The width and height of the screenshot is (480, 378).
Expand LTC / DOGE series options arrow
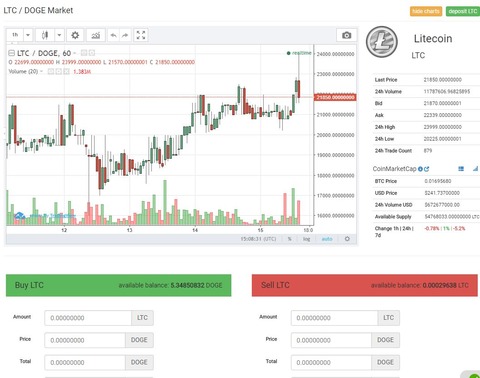click(x=74, y=53)
